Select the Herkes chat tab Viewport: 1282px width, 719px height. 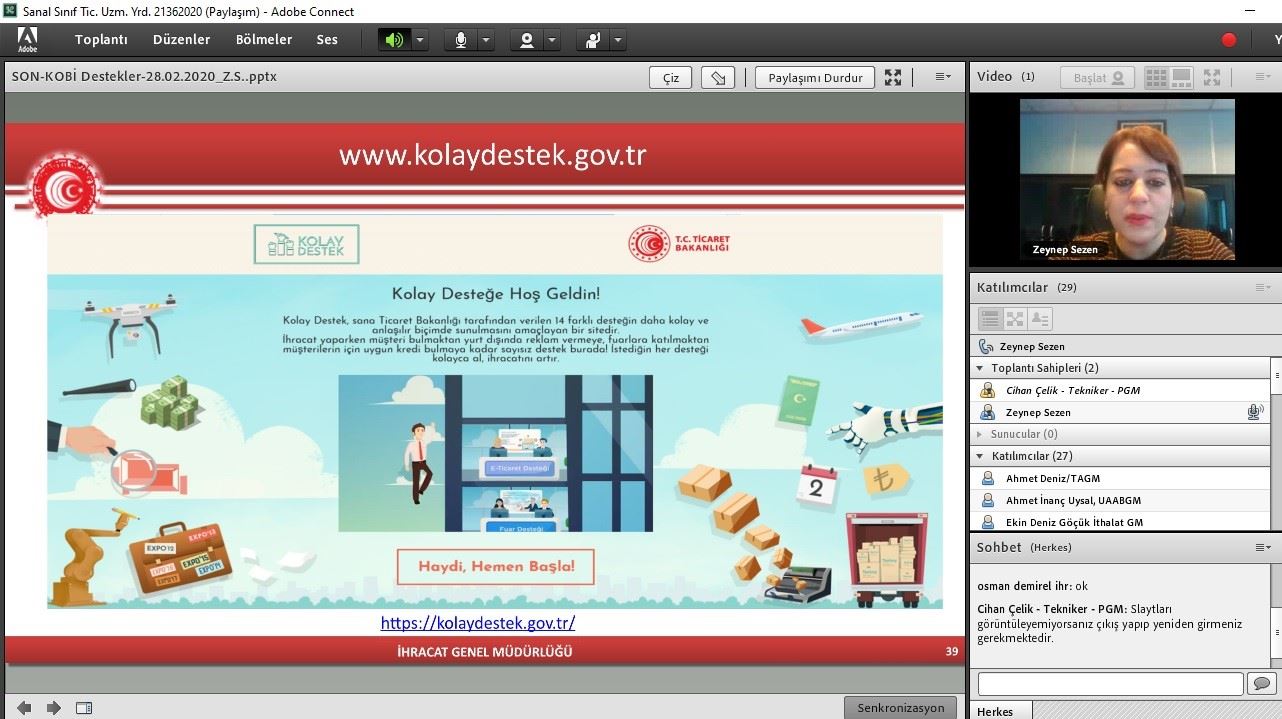(995, 712)
